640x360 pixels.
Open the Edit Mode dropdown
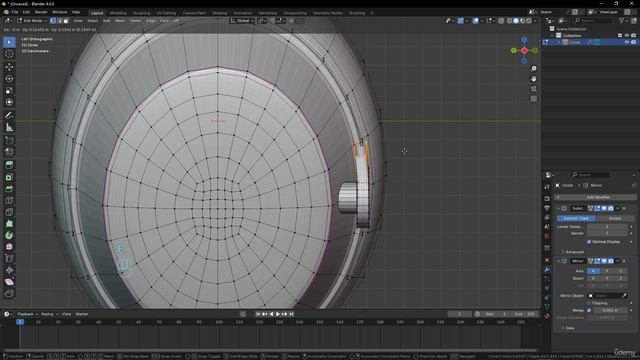pos(31,20)
